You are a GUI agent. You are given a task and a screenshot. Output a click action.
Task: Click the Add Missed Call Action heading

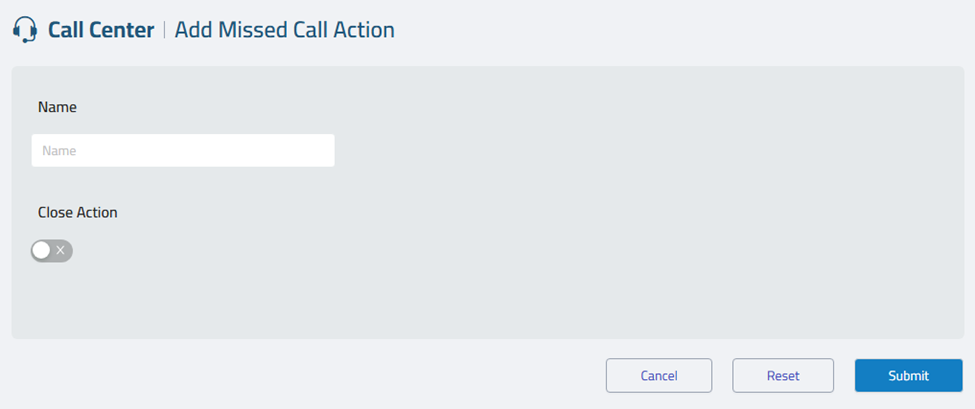coord(284,30)
